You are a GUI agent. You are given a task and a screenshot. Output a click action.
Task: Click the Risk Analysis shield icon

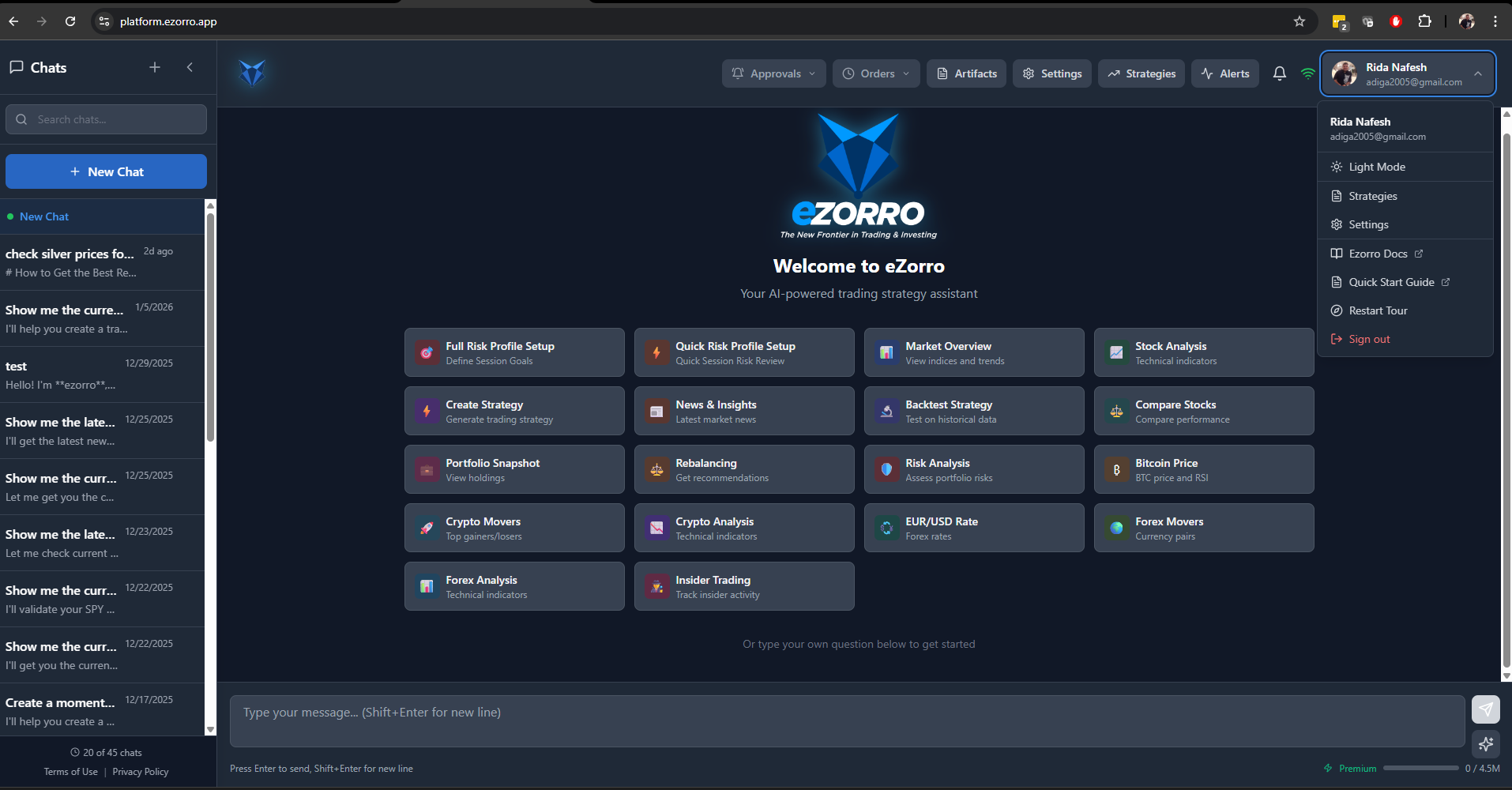(x=886, y=469)
